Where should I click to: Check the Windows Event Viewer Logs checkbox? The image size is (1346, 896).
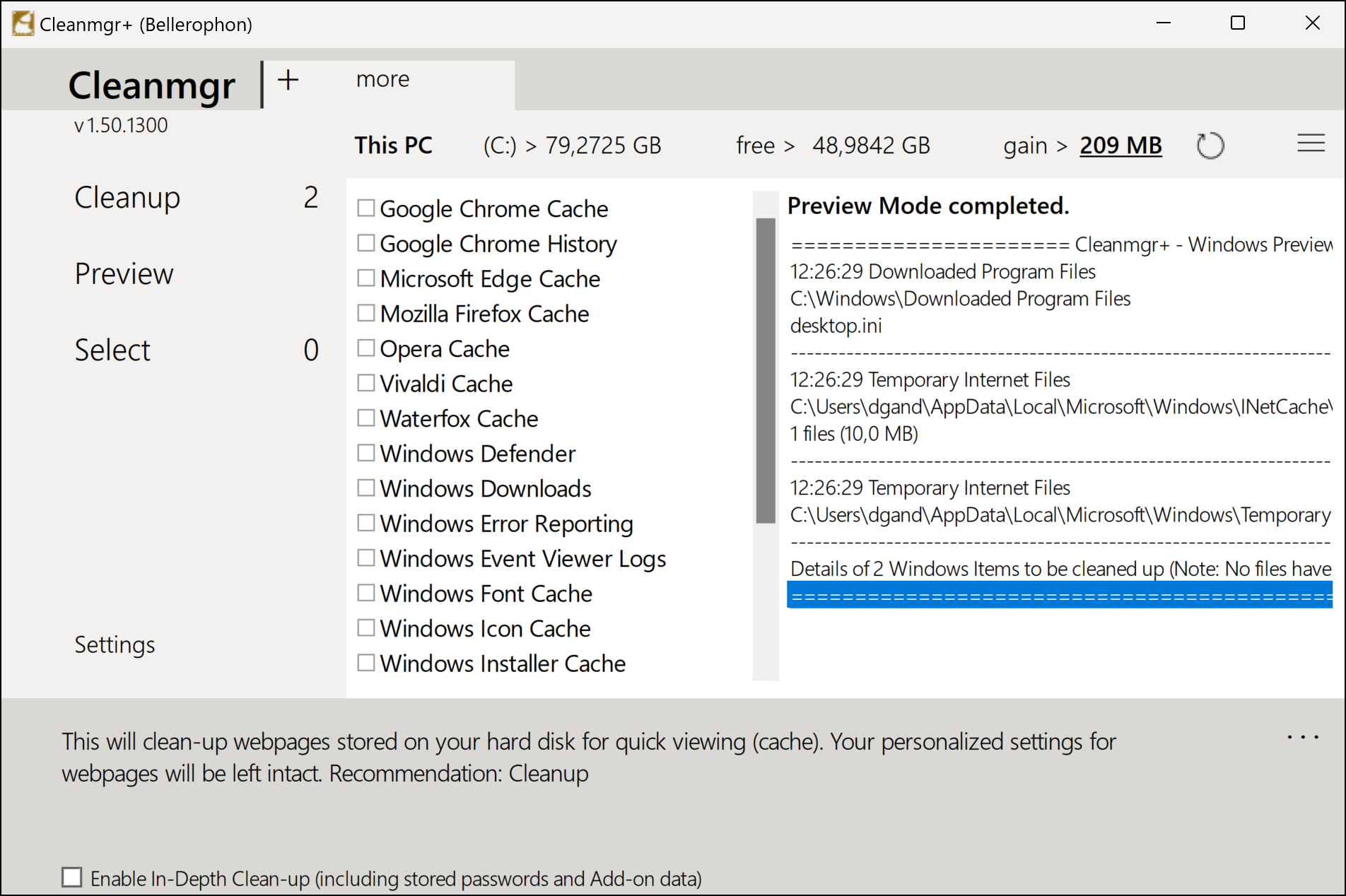click(x=365, y=558)
